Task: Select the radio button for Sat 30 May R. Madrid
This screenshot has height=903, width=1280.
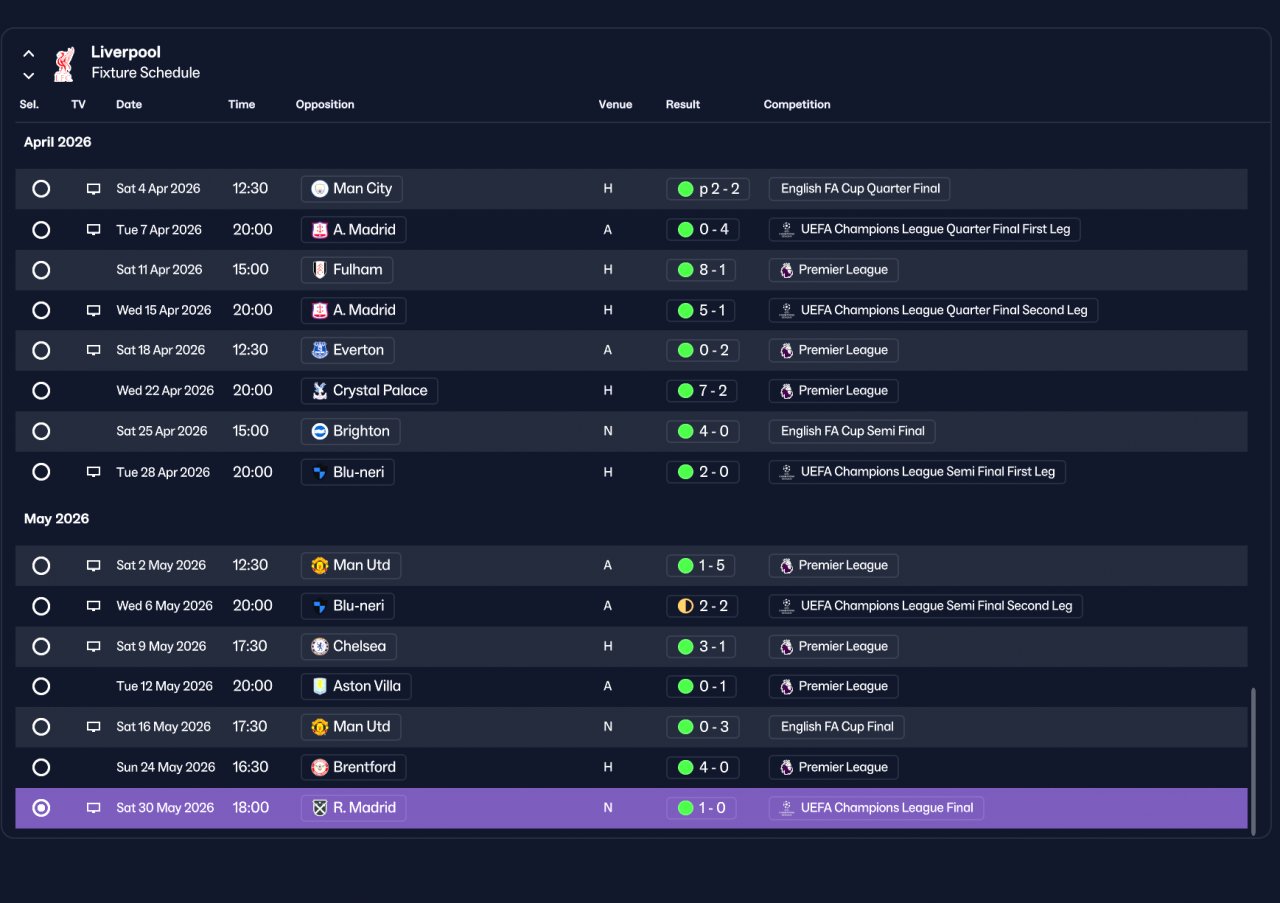Action: point(41,808)
